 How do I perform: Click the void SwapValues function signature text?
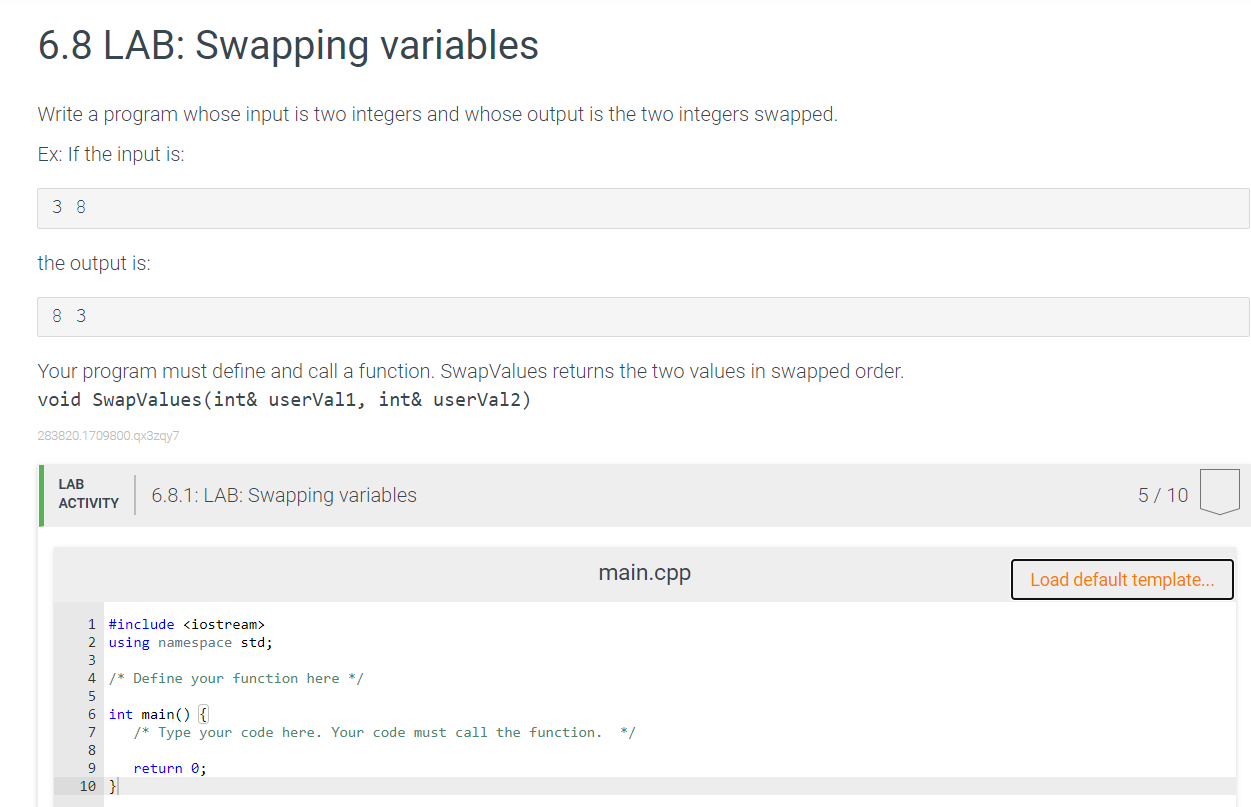[x=284, y=400]
